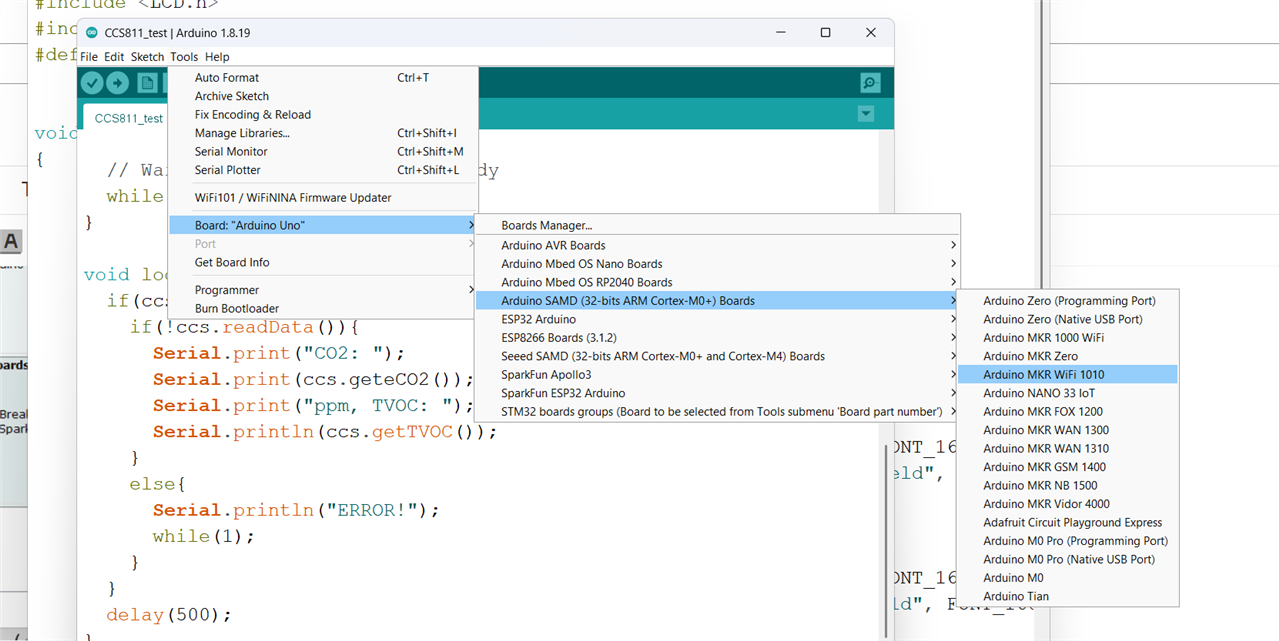Expand Seeed SAMD Boards group
Screen dimensions: 1279x641
pos(717,356)
